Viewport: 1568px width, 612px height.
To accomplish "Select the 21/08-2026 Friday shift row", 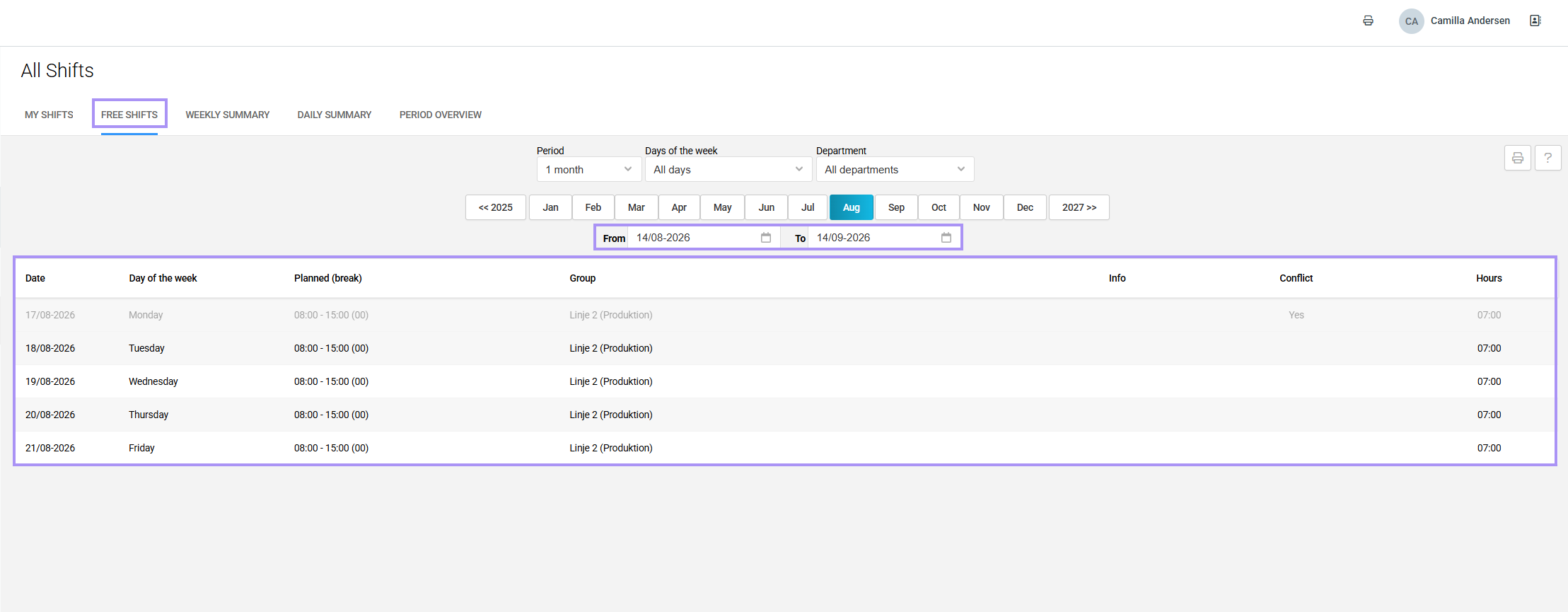I will coord(785,448).
